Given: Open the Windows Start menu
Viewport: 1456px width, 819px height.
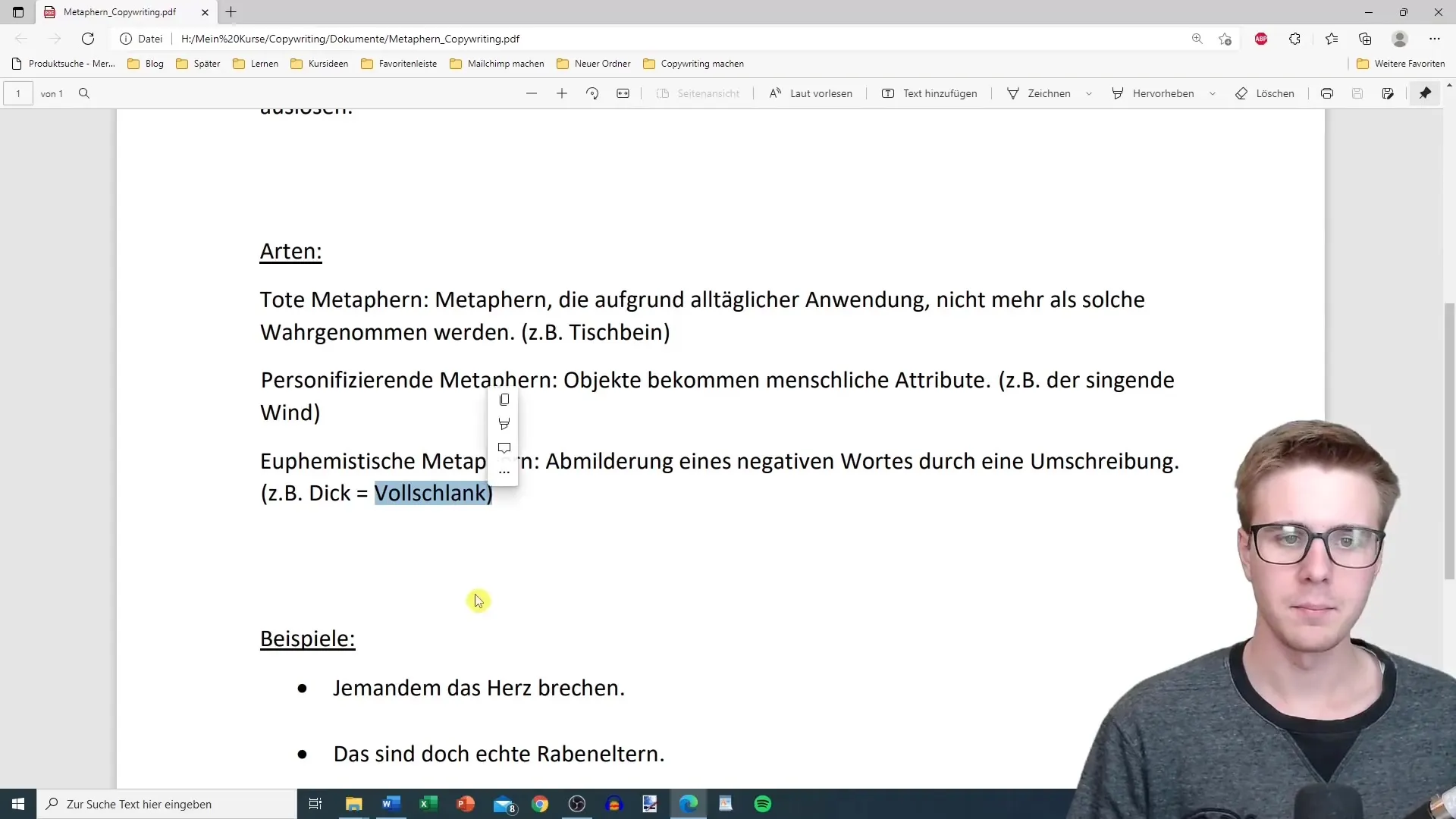Looking at the screenshot, I should [x=18, y=804].
